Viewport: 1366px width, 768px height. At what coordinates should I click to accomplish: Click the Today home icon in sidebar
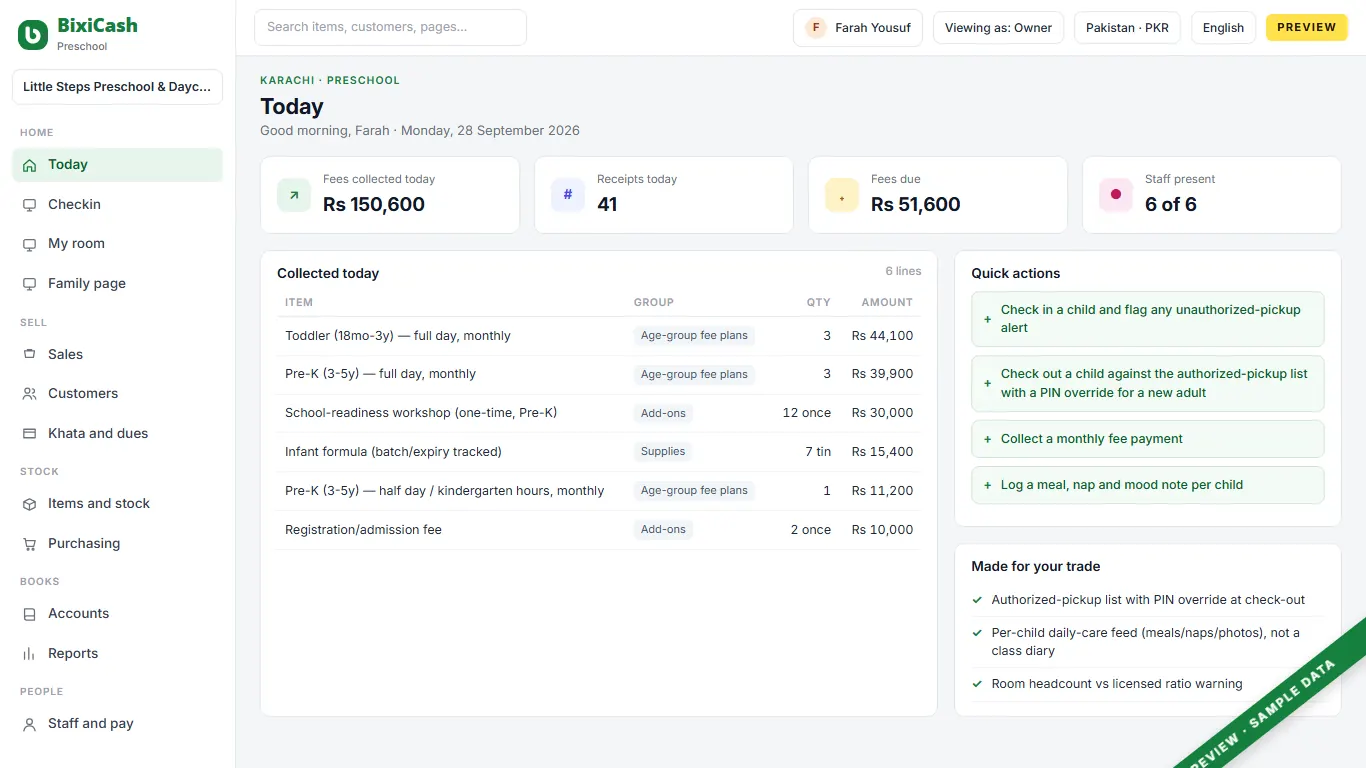pos(29,165)
